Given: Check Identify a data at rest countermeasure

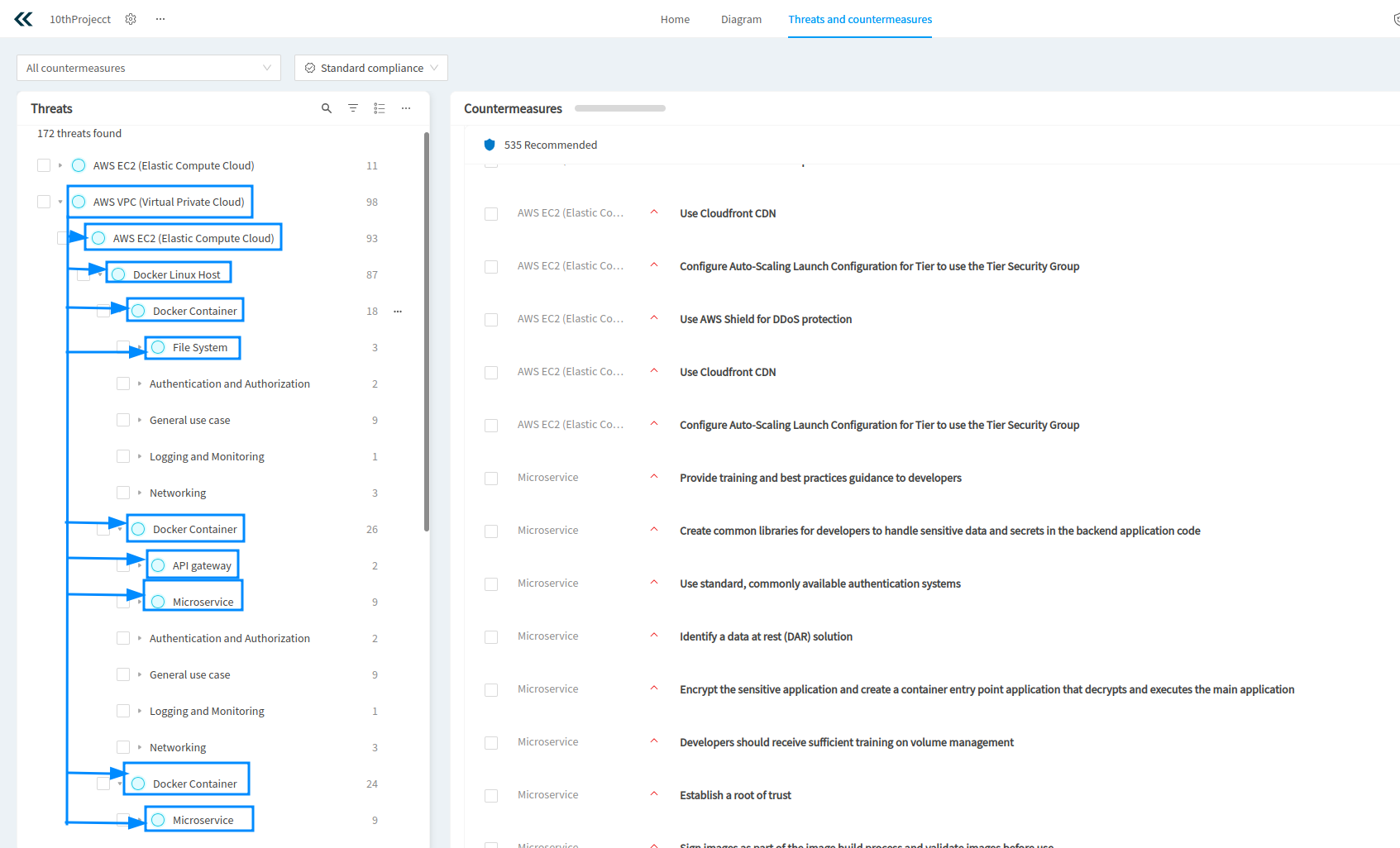Looking at the screenshot, I should (491, 637).
